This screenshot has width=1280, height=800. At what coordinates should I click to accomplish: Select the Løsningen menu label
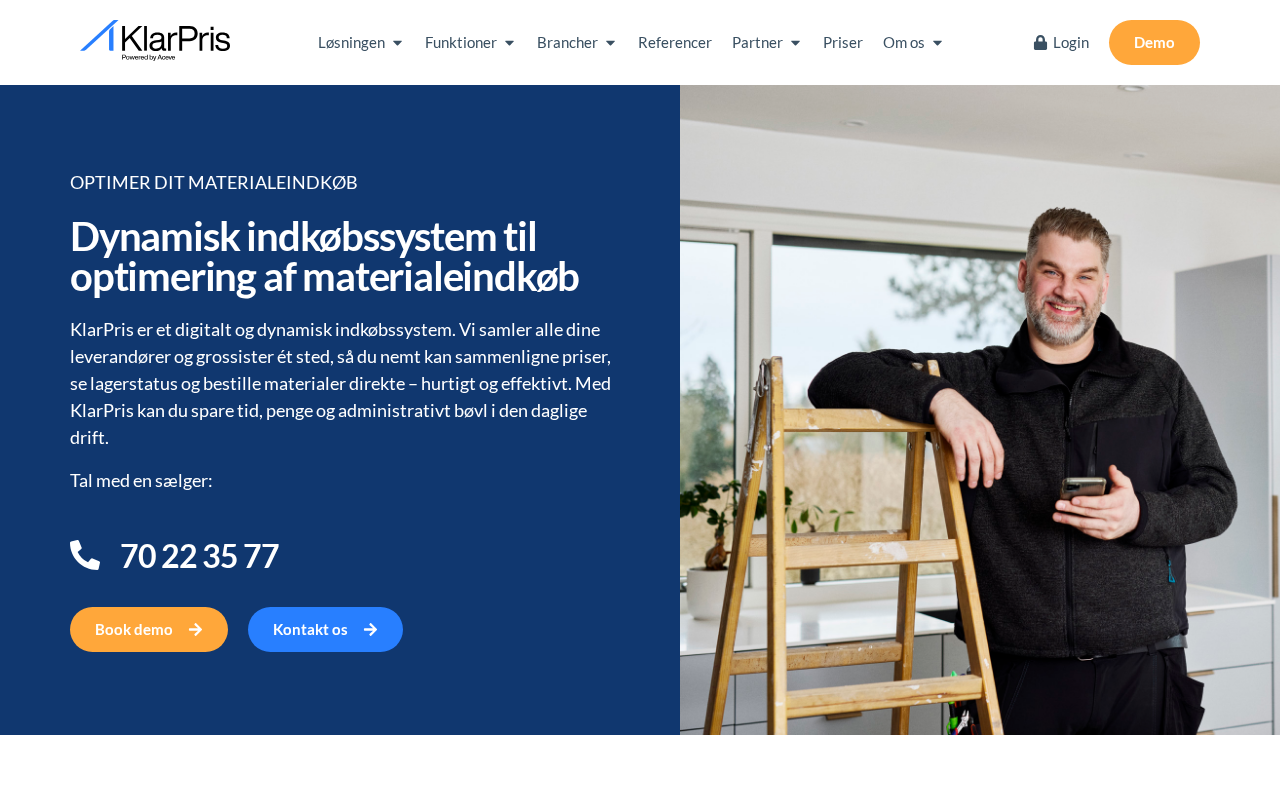point(351,42)
